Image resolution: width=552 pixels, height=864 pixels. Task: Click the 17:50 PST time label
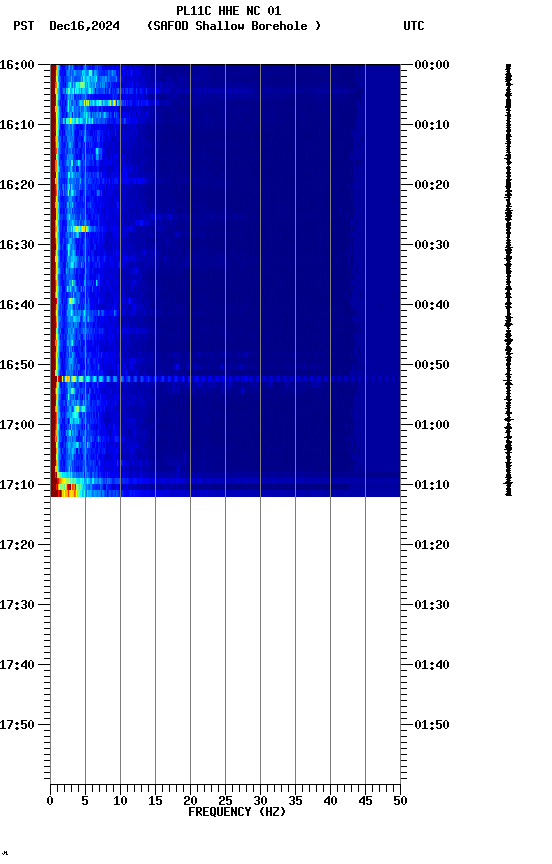pos(17,725)
